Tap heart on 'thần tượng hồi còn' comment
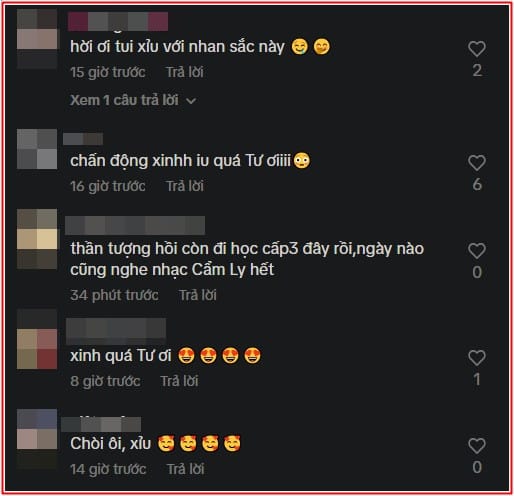Viewport: 514px width, 496px height. click(477, 251)
